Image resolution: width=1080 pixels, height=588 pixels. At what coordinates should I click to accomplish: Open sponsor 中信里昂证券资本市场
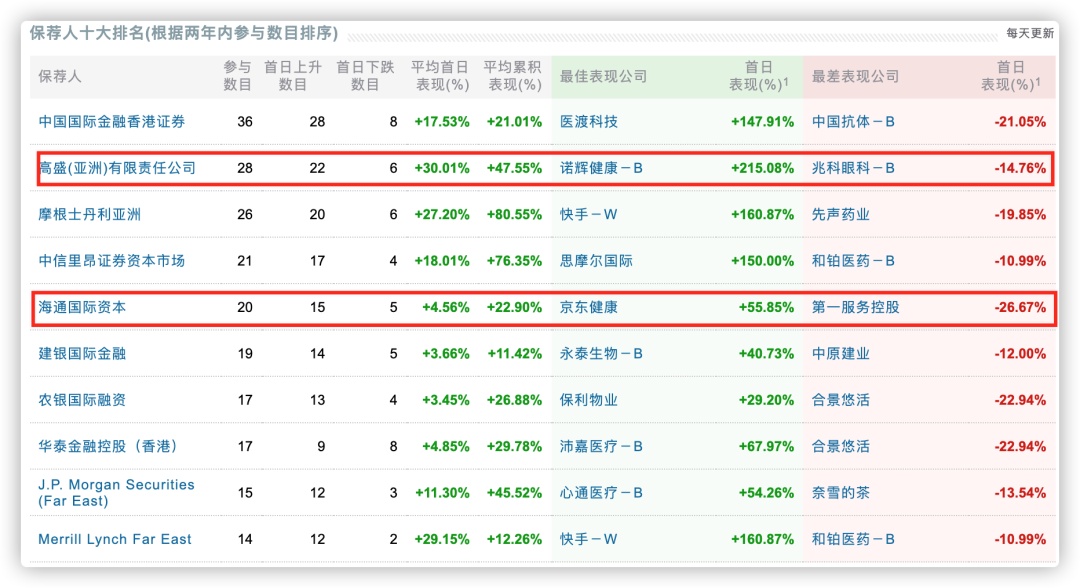pos(112,261)
